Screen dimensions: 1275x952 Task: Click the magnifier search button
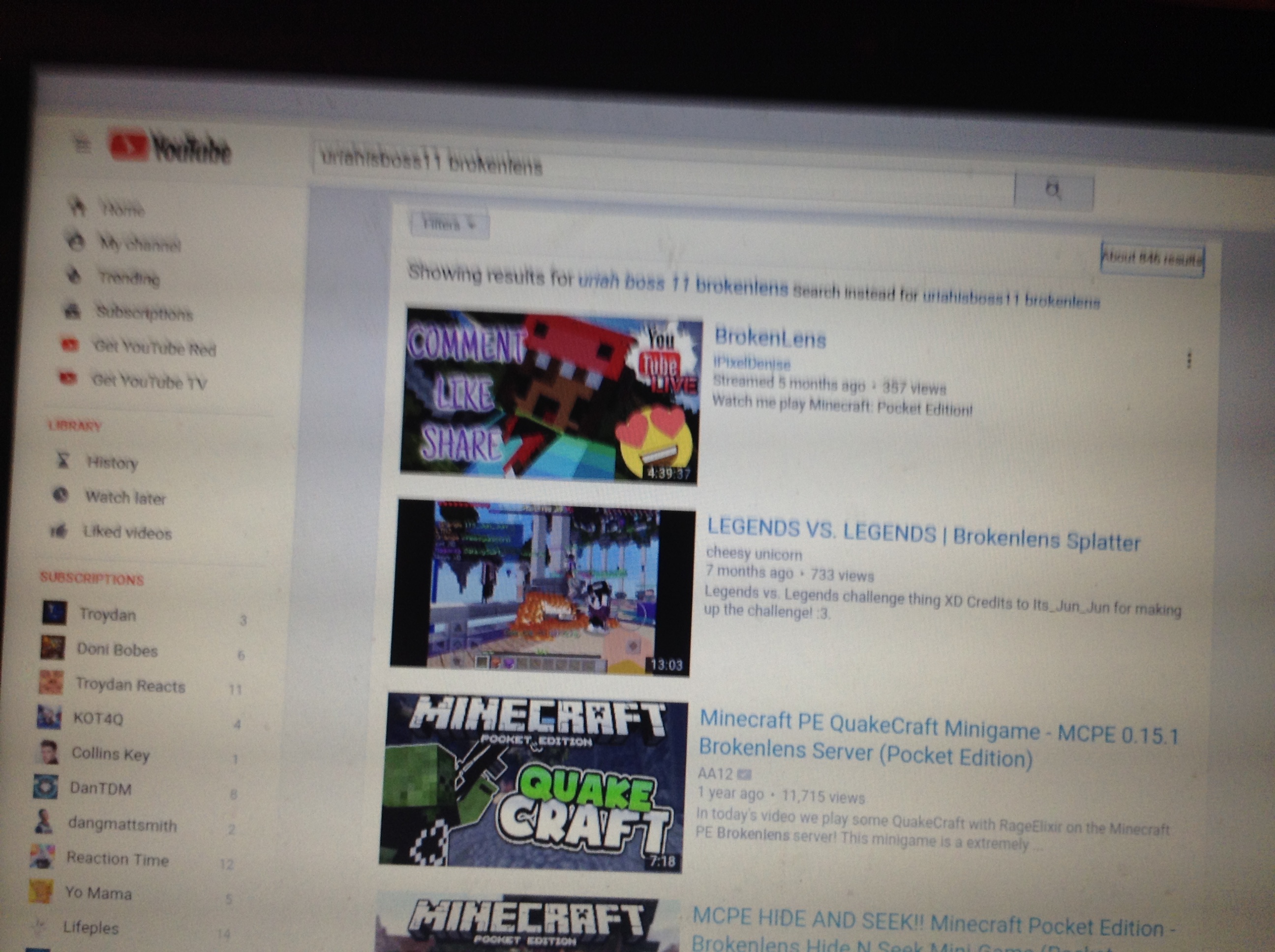tap(1053, 190)
